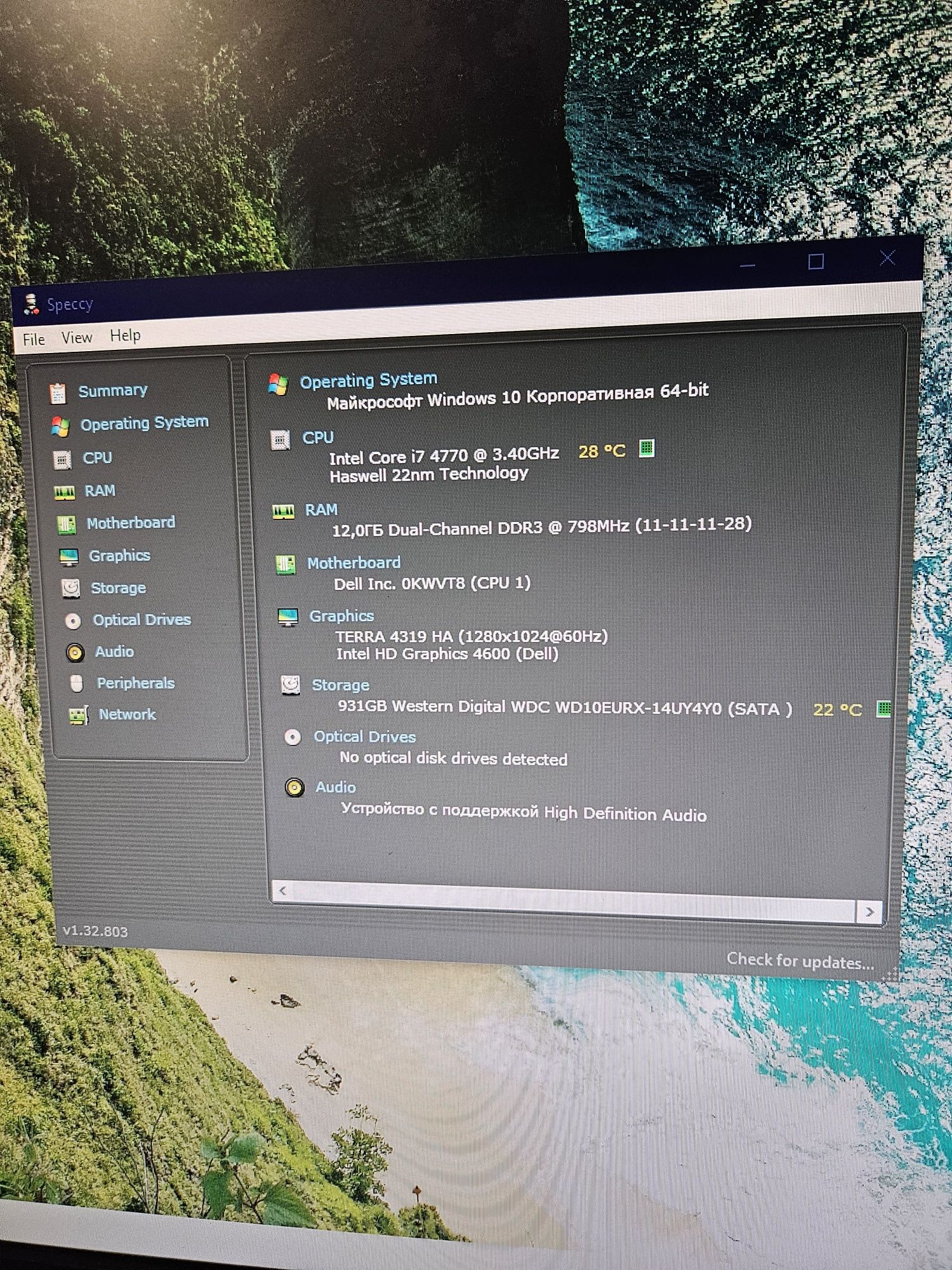Open Graphics section in the sidebar
This screenshot has width=952, height=1270.
120,556
